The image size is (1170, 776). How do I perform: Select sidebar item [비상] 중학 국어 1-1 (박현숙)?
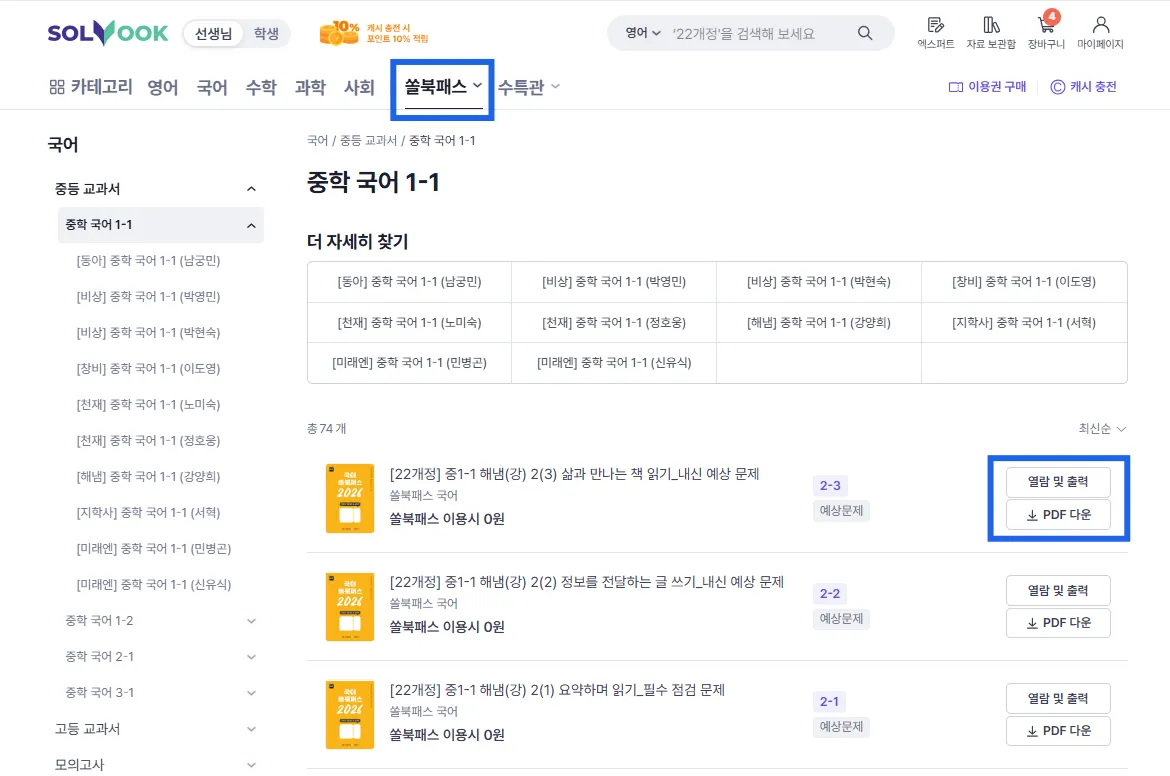(x=148, y=332)
